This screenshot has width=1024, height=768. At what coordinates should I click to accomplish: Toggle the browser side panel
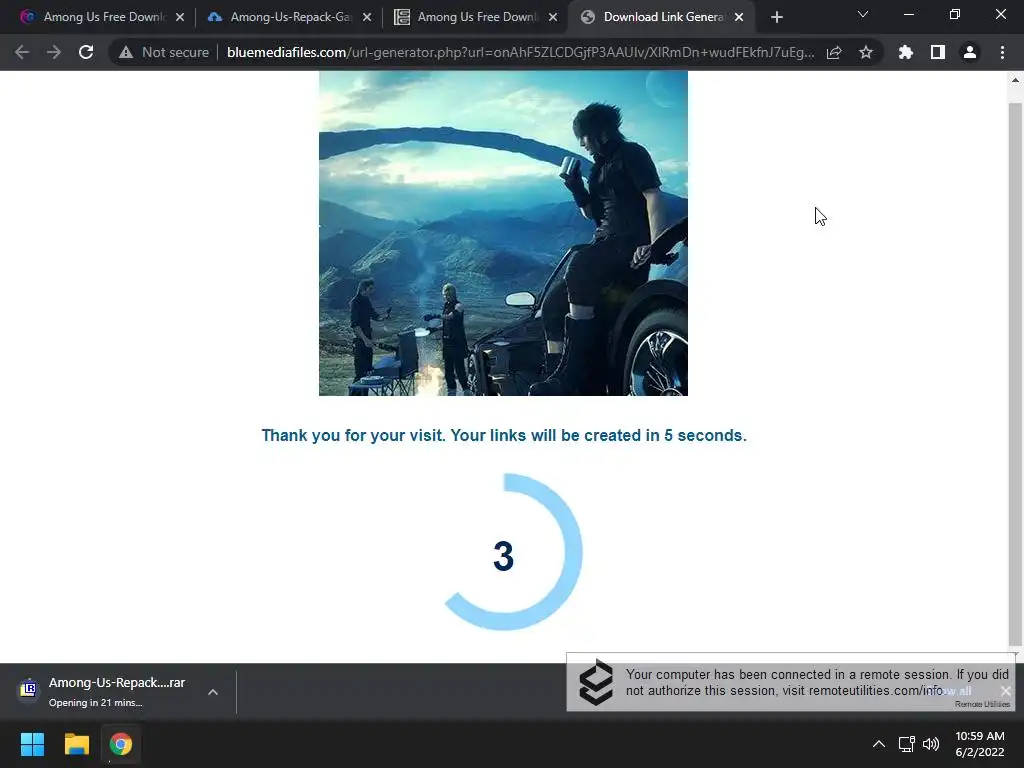point(938,52)
